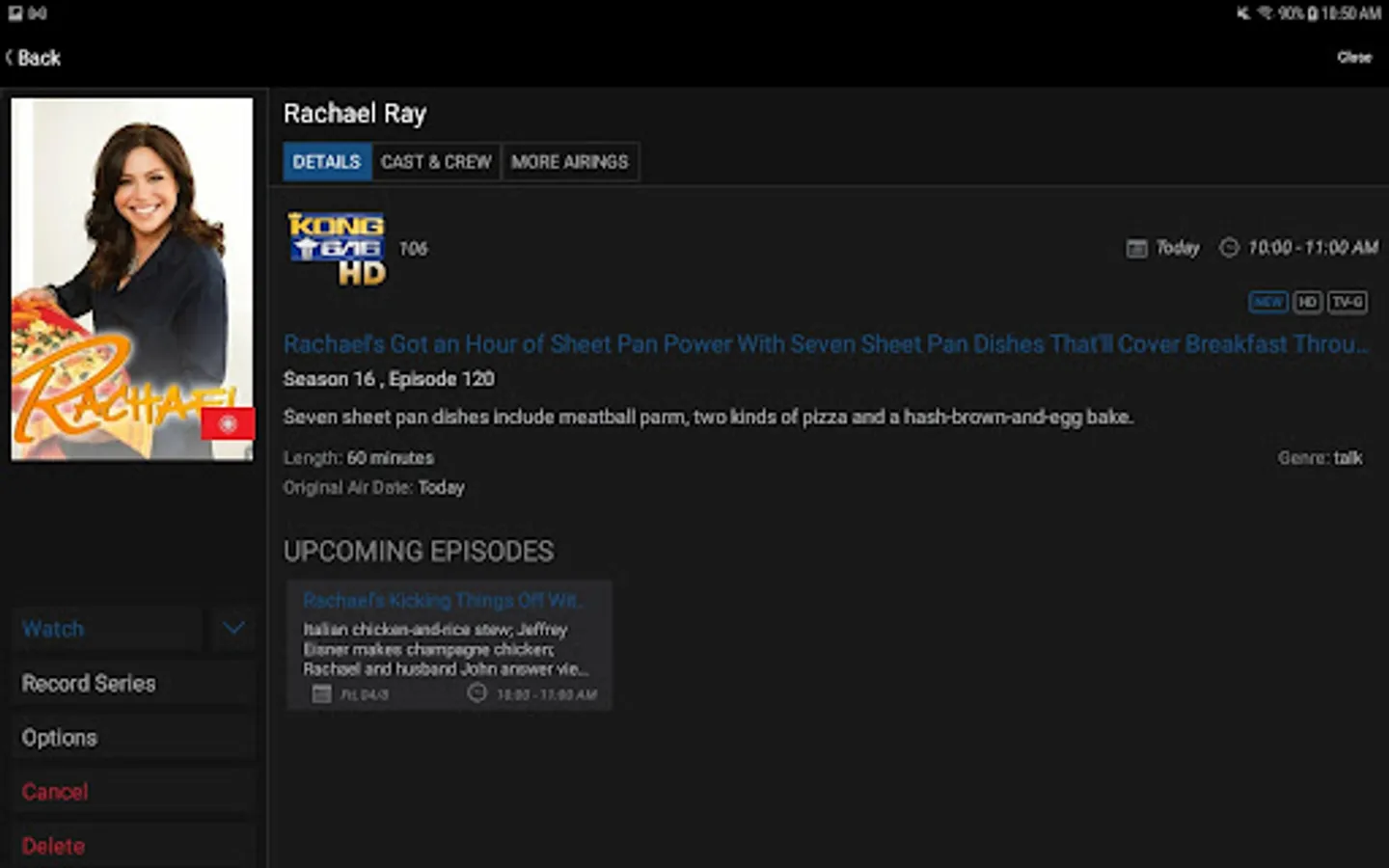This screenshot has height=868, width=1389.
Task: Tap the calendar icon beside Today
Action: 1137,249
